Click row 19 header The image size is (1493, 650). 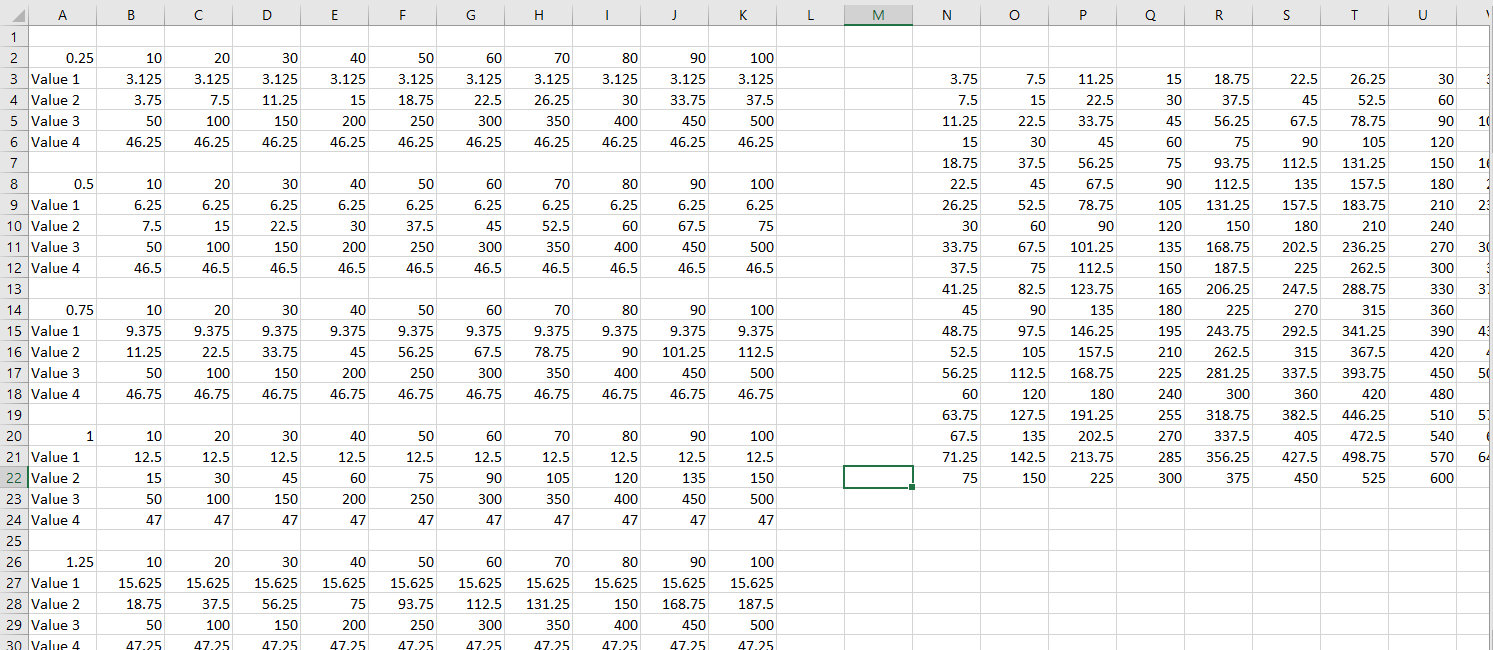click(14, 415)
